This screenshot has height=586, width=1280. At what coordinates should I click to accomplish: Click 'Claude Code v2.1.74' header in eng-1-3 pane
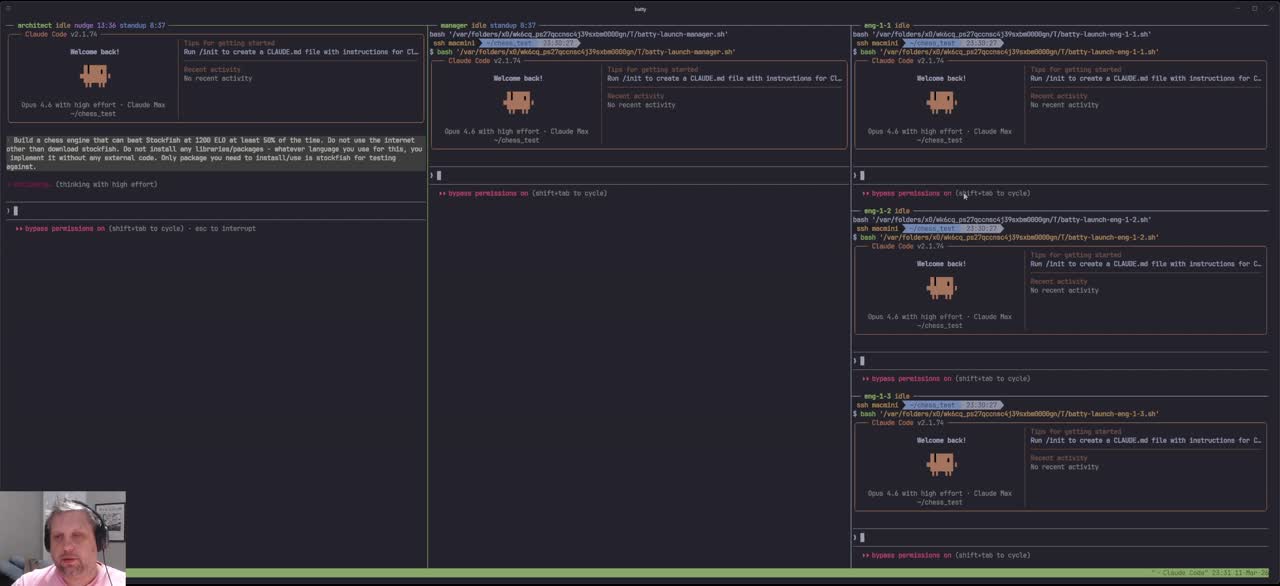coord(910,422)
